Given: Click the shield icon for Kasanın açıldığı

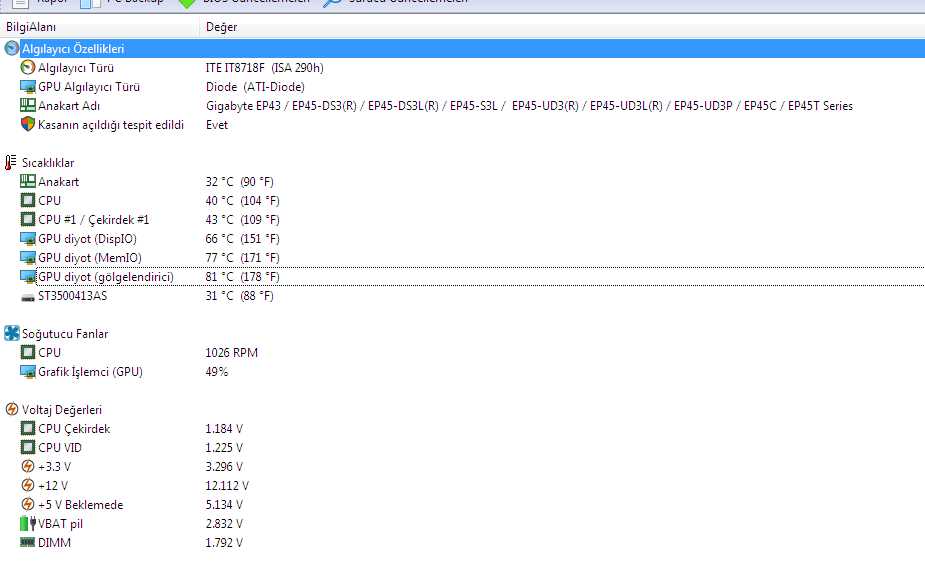Looking at the screenshot, I should (28, 125).
